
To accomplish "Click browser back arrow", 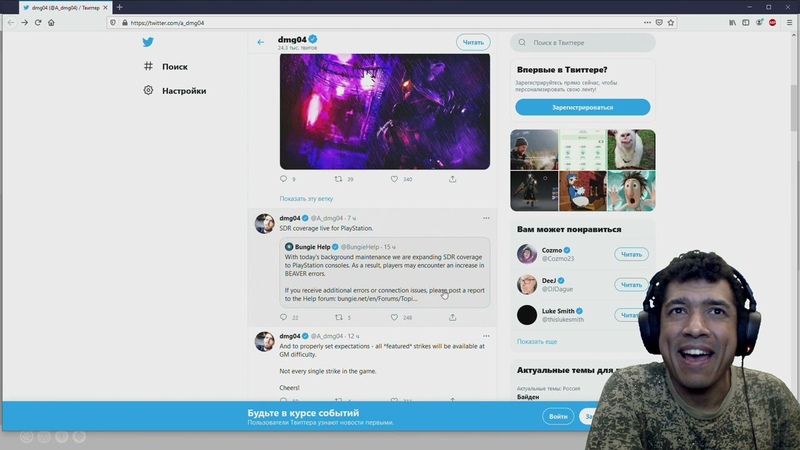I will click(x=11, y=22).
